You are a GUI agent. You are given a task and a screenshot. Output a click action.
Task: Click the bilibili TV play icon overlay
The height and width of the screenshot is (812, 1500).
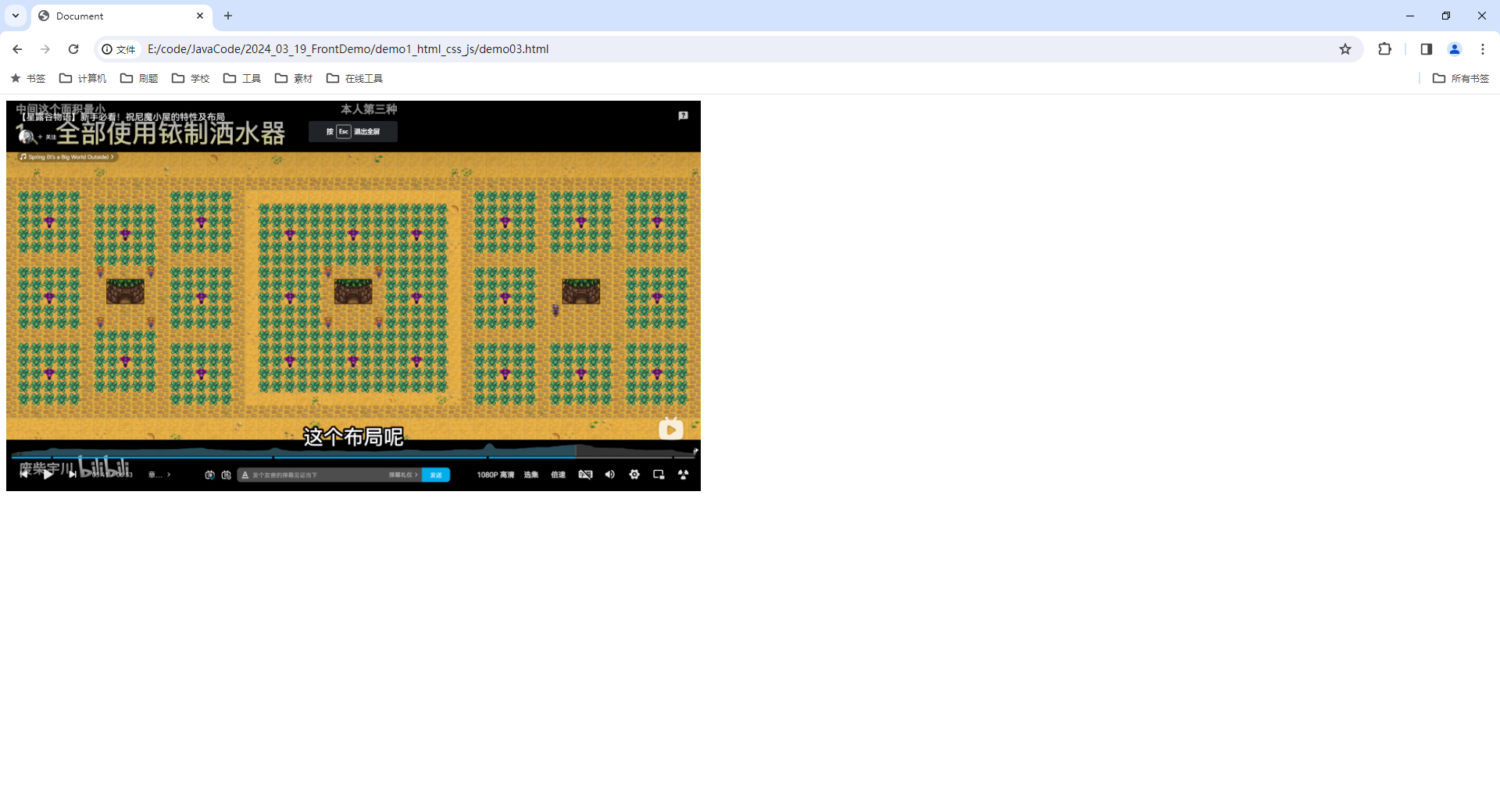click(x=670, y=429)
